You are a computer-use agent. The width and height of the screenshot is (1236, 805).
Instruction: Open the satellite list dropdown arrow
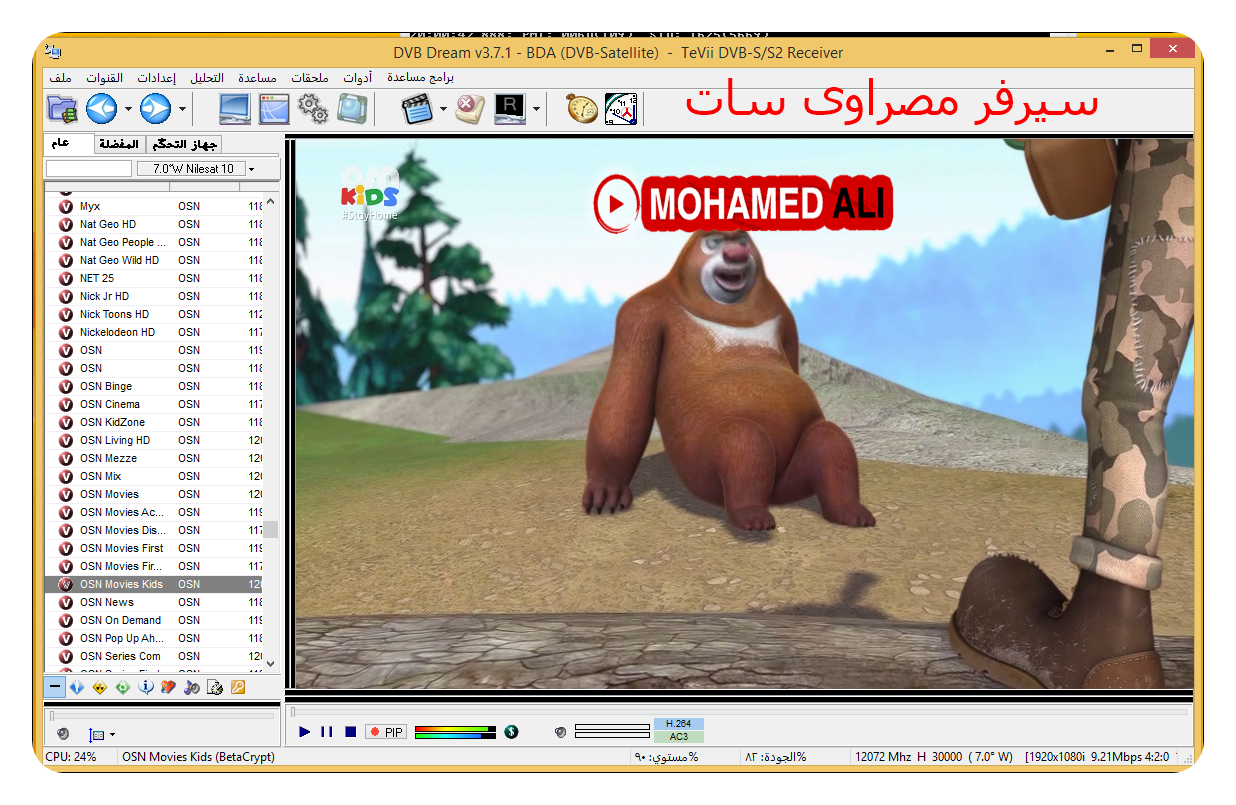251,169
